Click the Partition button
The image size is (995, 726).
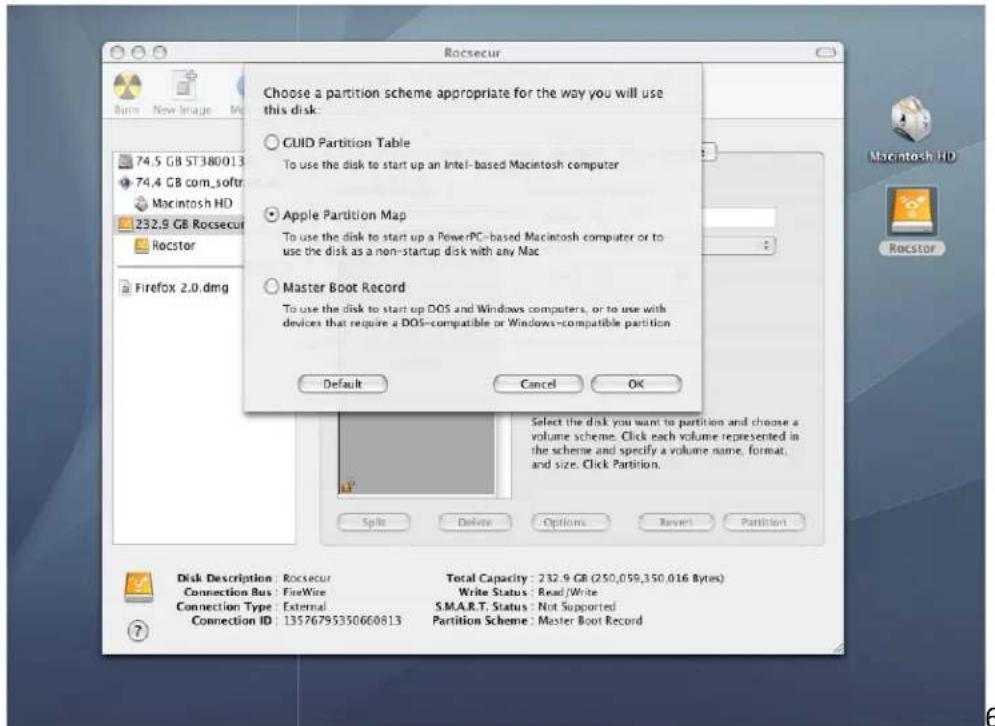point(764,522)
